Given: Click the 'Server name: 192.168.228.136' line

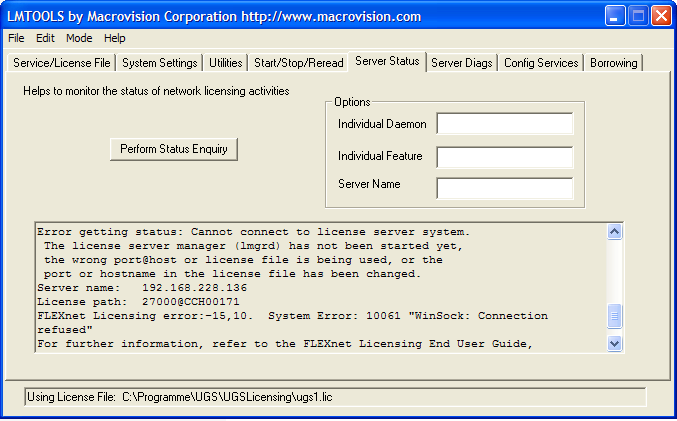Looking at the screenshot, I should (x=142, y=288).
